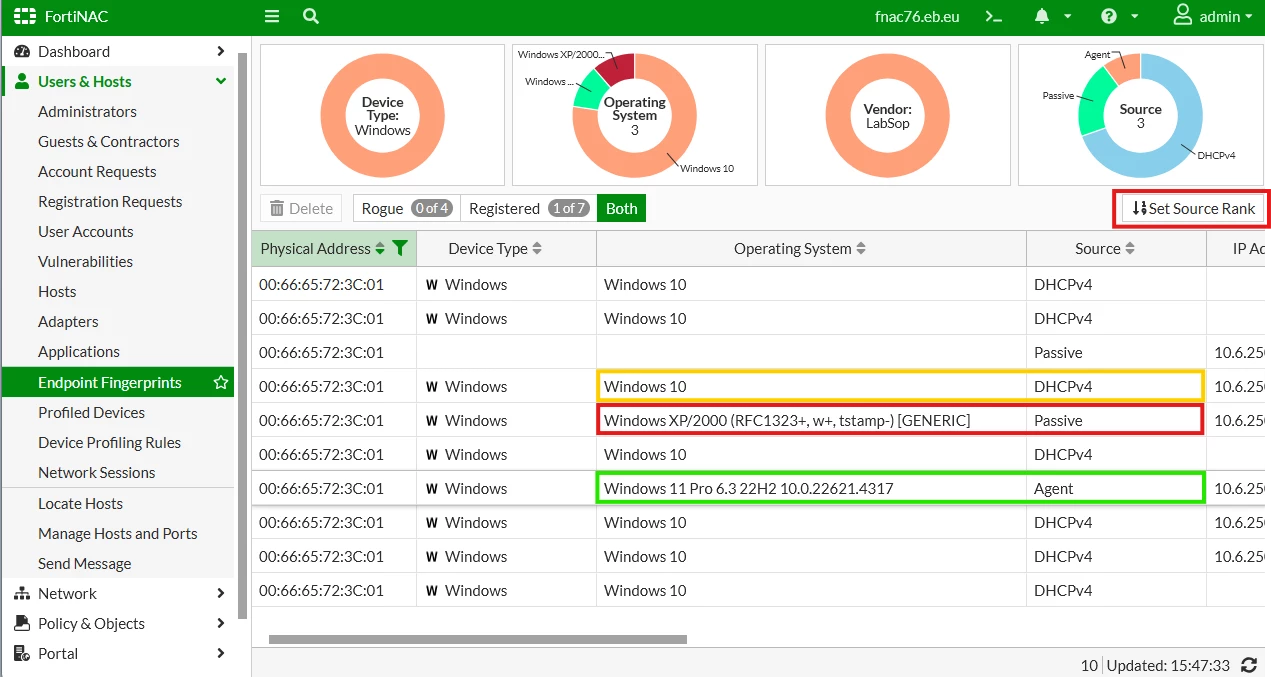Click the admin user icon
This screenshot has height=677, width=1271.
[x=1183, y=16]
